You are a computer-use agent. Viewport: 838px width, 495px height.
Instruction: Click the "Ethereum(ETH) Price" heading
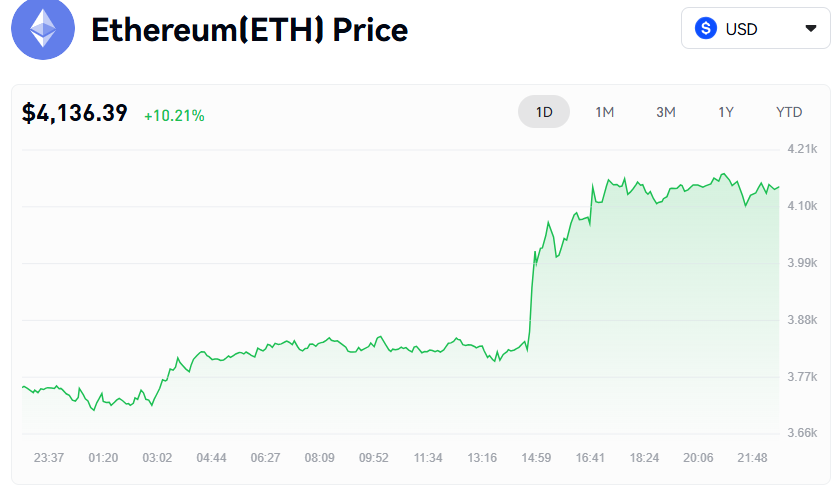coord(249,30)
